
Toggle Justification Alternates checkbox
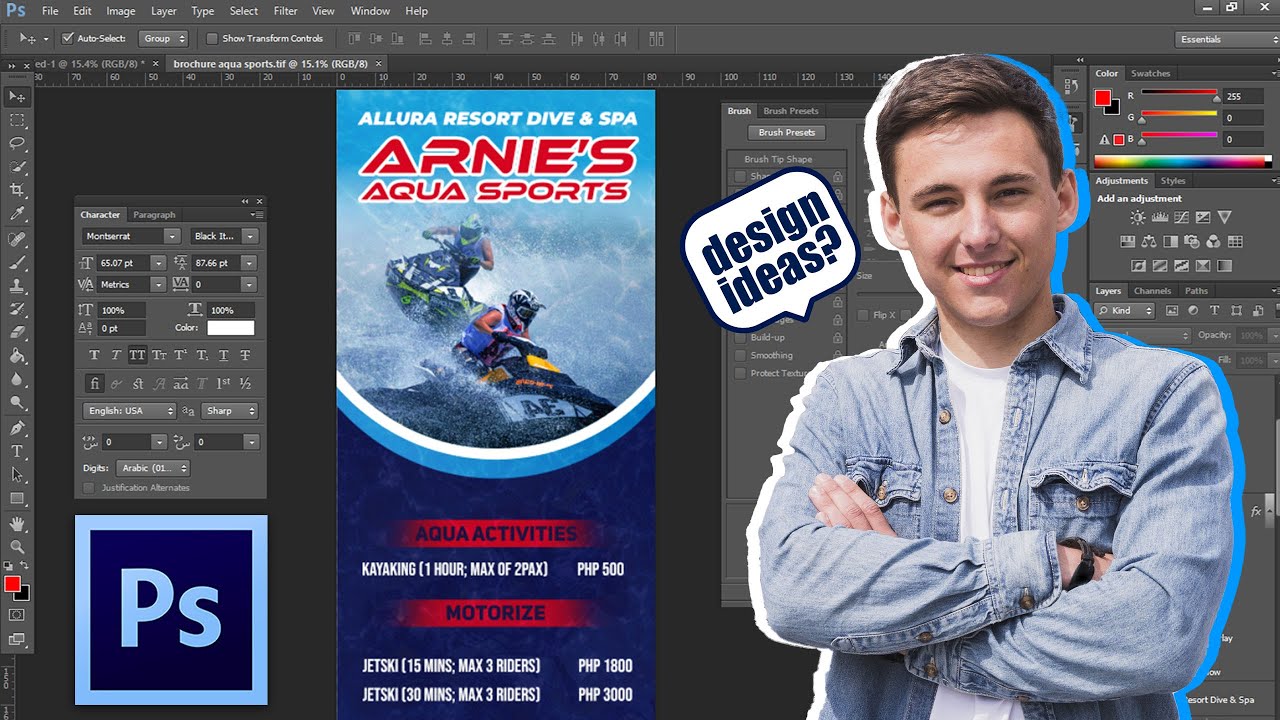pyautogui.click(x=89, y=488)
